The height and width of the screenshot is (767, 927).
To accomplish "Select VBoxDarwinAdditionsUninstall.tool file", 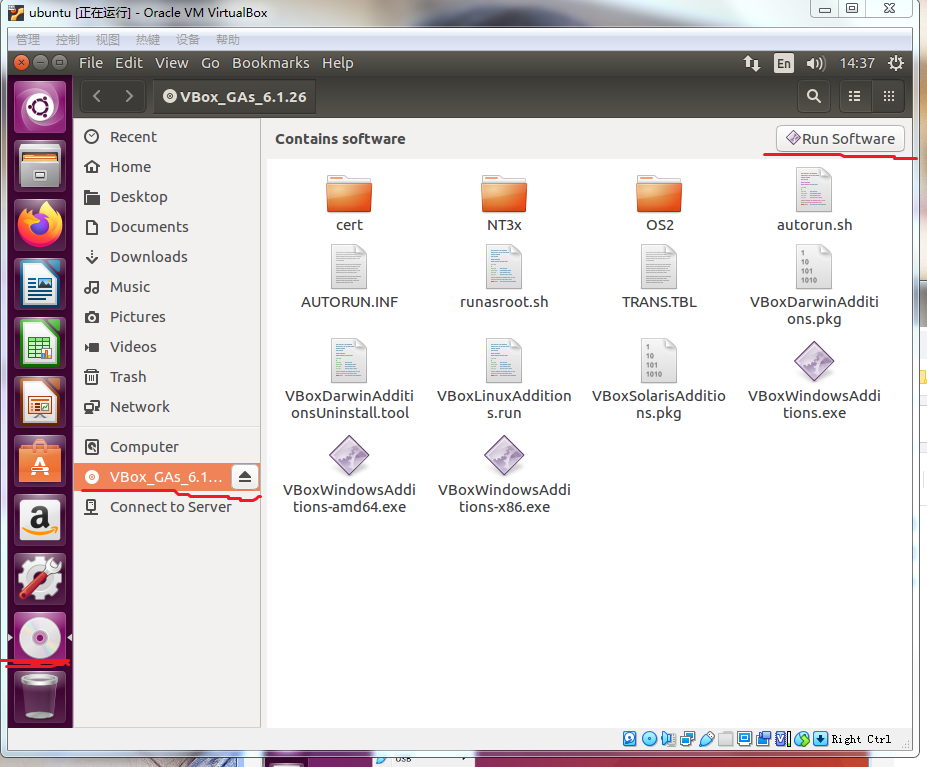I will coord(349,380).
